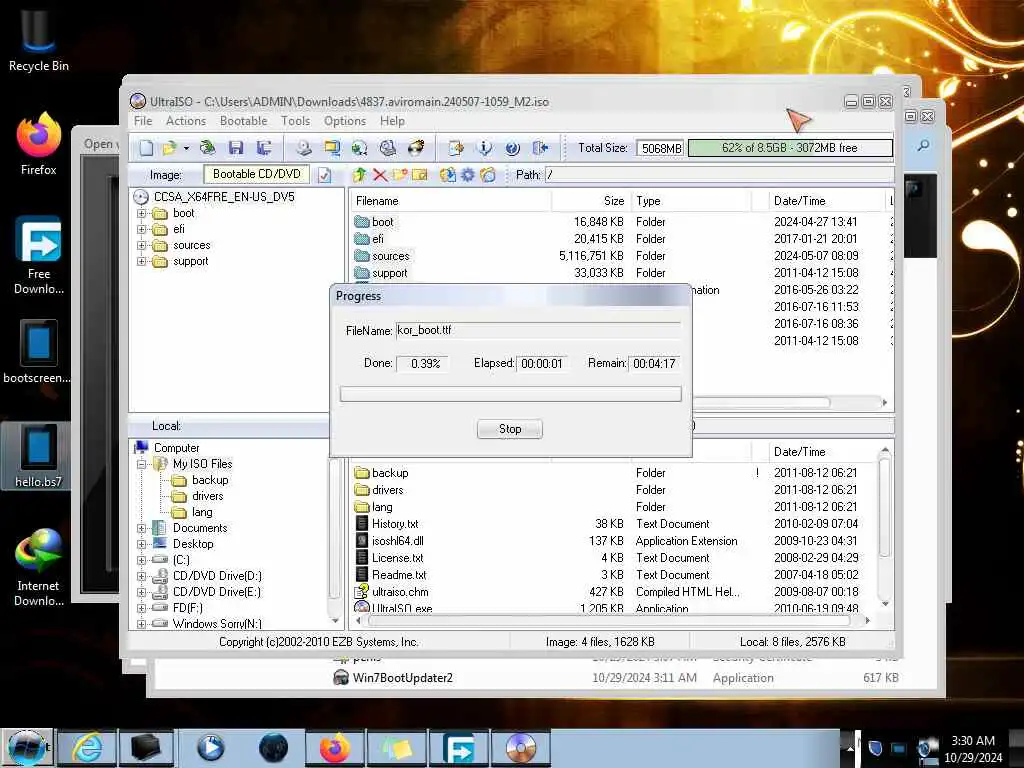Screen dimensions: 1024x768
Task: Click the icon right of the blue gear
Action: 488,175
